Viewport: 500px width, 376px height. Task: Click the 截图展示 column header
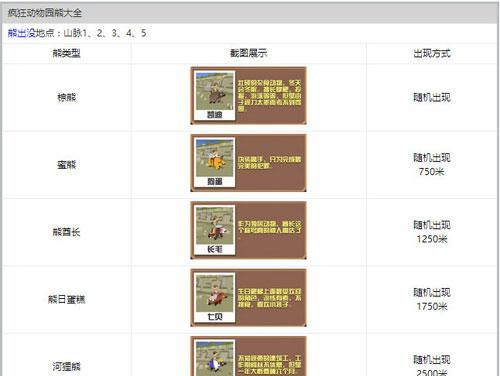249,53
